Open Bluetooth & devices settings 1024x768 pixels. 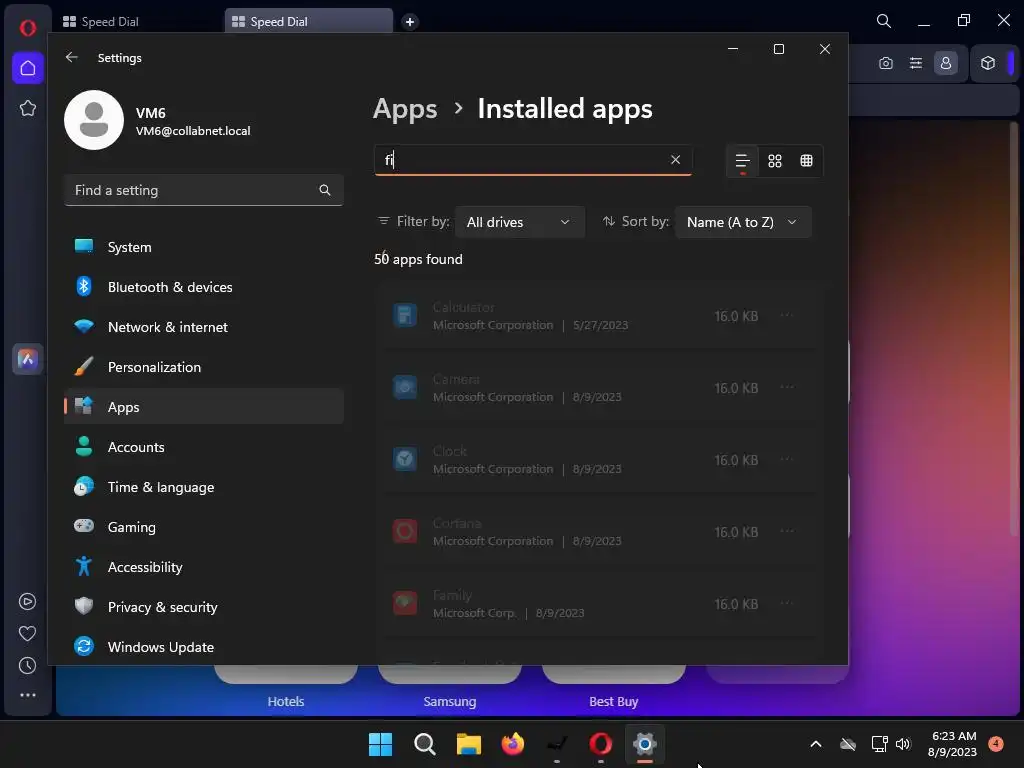(x=204, y=287)
